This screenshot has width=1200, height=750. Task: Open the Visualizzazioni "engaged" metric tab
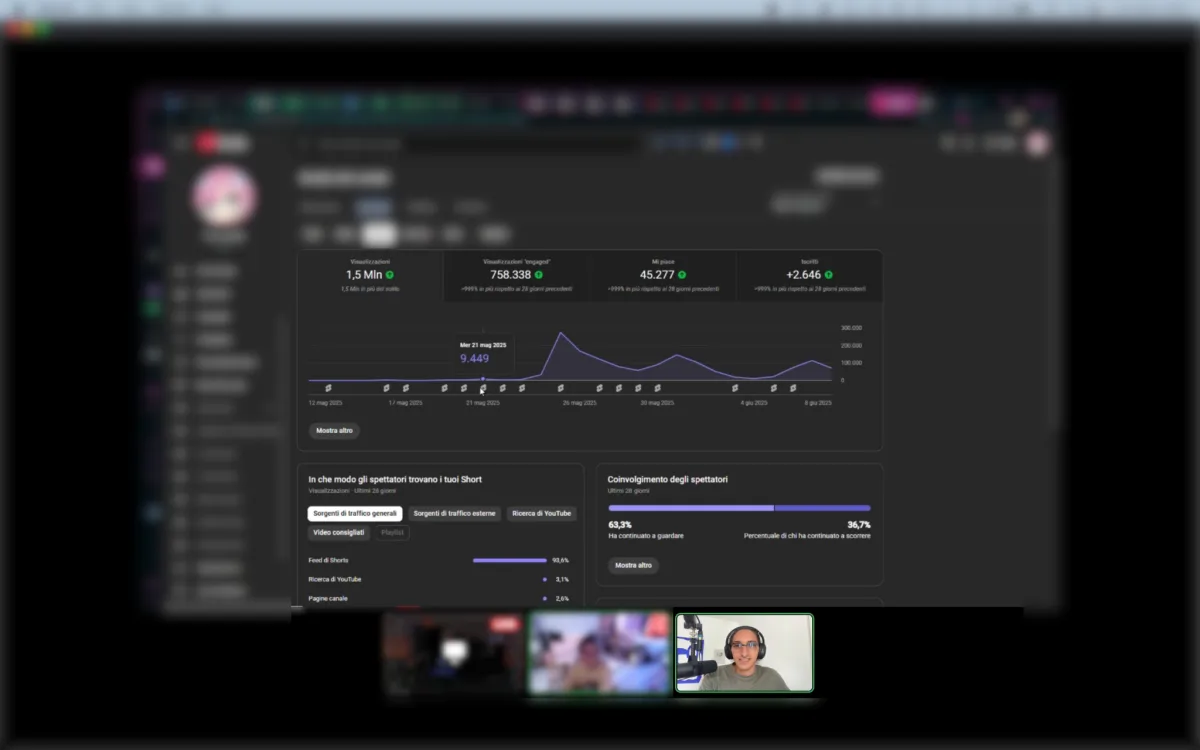[517, 275]
